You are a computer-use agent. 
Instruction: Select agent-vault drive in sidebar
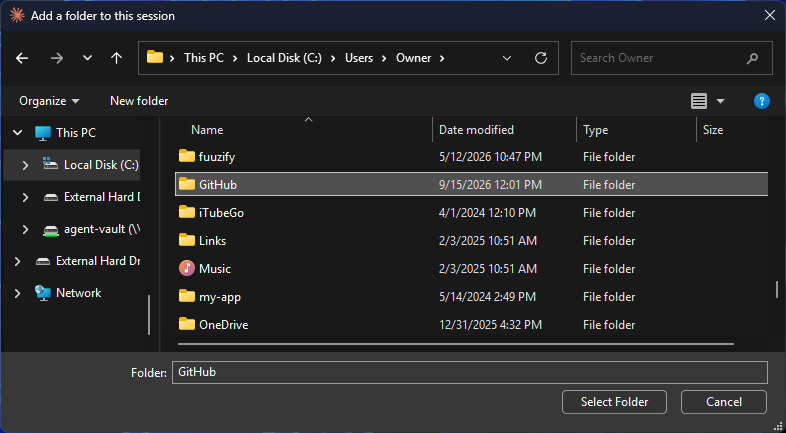coord(102,229)
